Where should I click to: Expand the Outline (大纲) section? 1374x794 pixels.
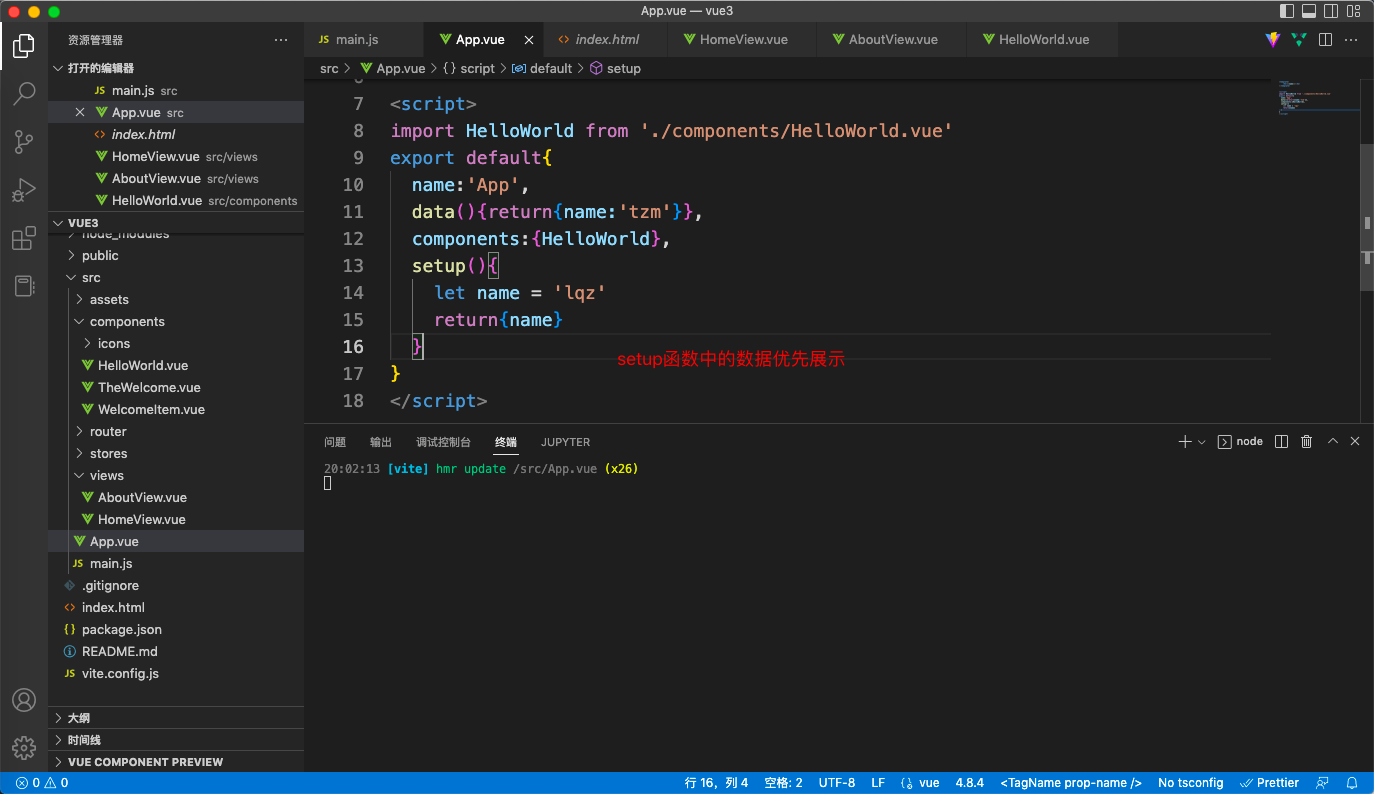point(175,718)
